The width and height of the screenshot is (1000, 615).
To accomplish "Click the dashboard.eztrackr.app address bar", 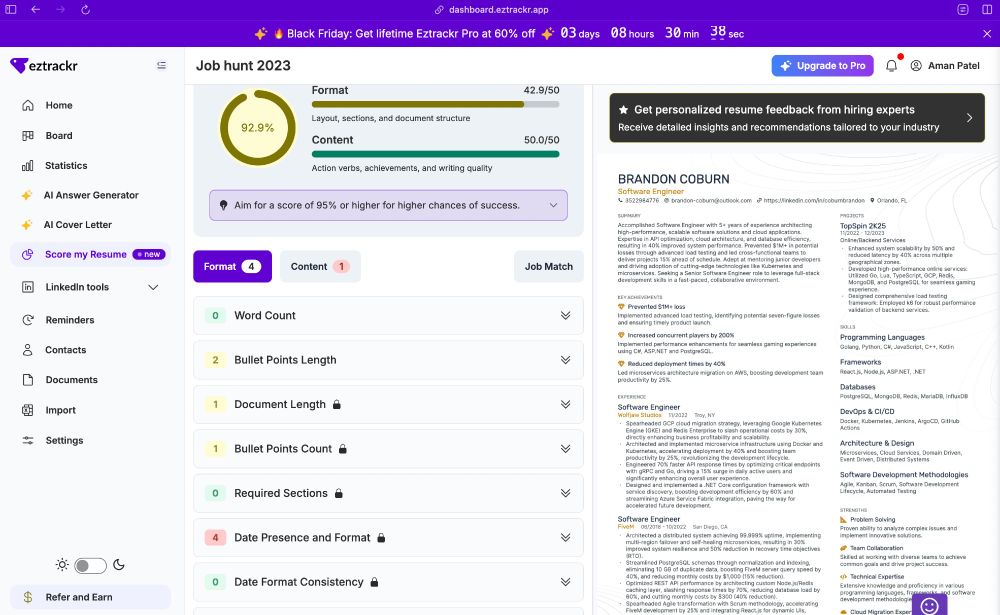I will [x=492, y=10].
